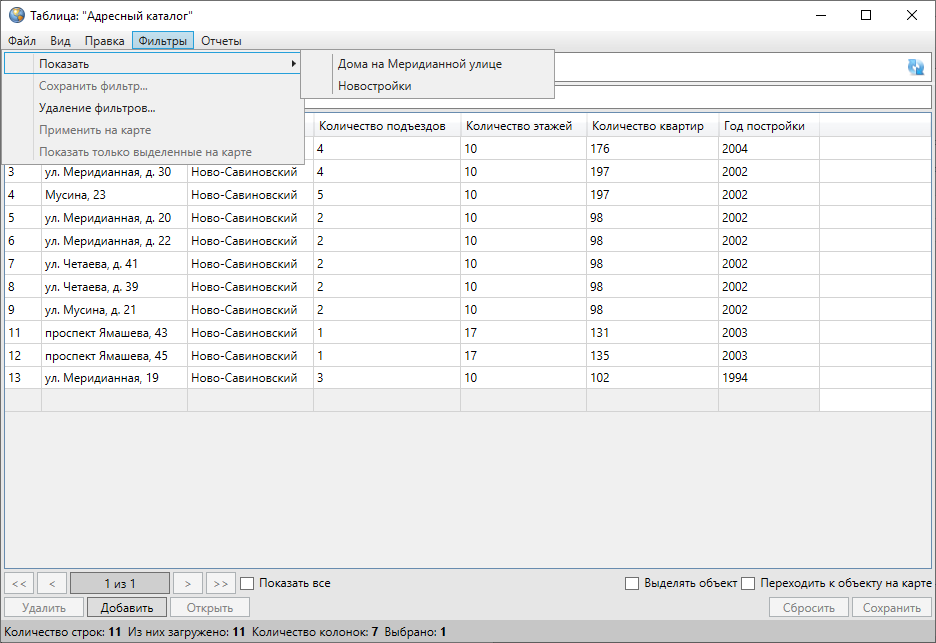Jump to last page with '>>' button
Screen dimensions: 936x643
pos(221,583)
